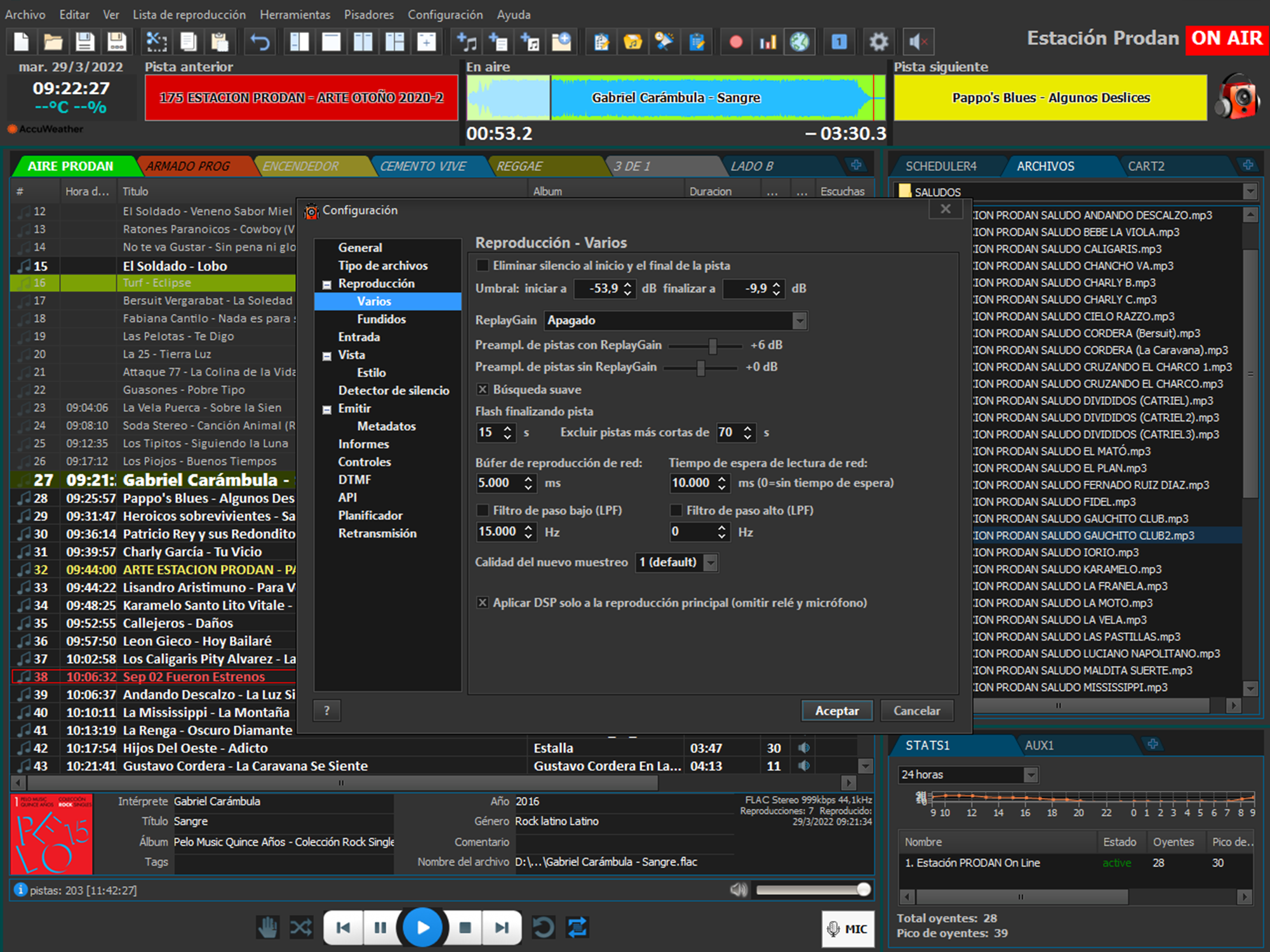The width and height of the screenshot is (1270, 952).
Task: Click the circular restart-track icon
Action: 544,927
